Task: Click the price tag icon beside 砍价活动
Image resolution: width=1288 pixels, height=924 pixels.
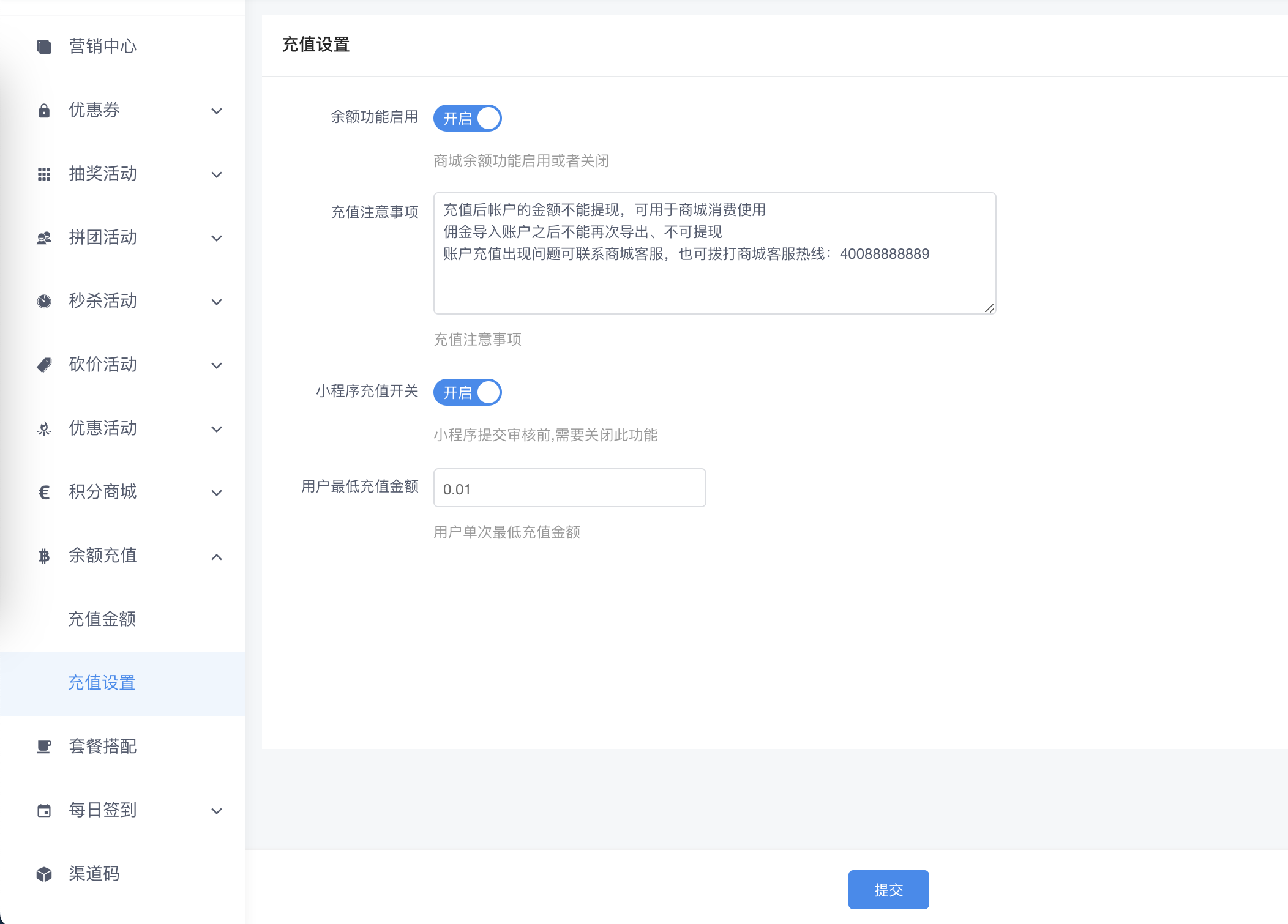Action: [x=44, y=365]
